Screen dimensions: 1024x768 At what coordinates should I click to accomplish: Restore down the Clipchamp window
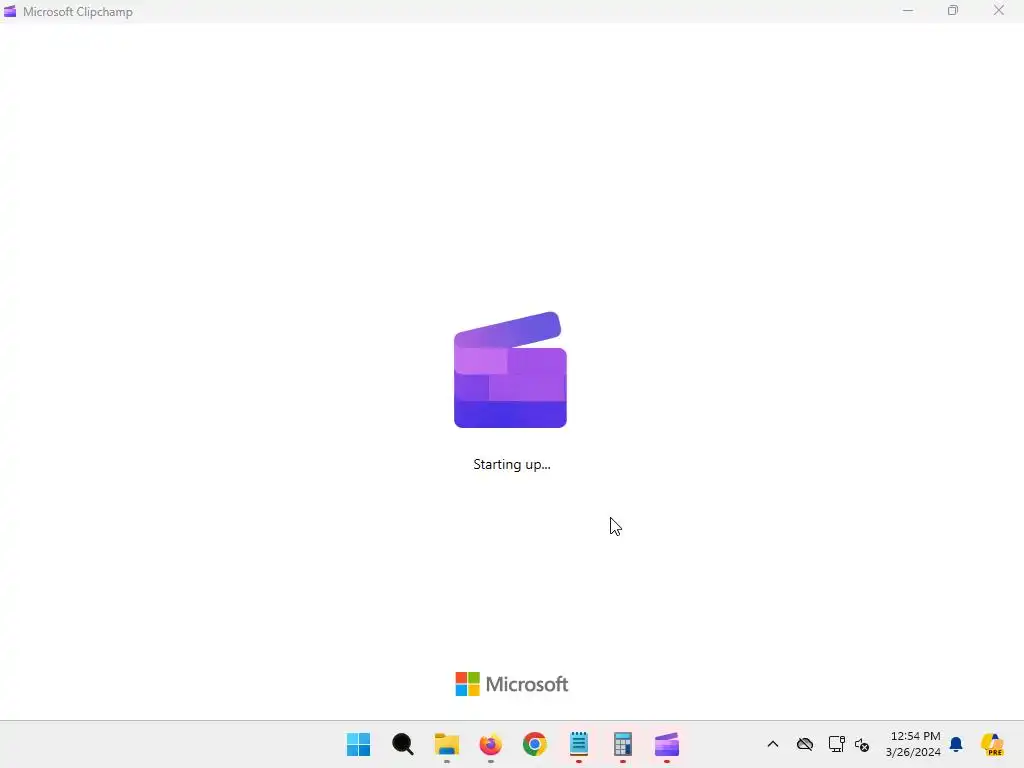pos(953,10)
